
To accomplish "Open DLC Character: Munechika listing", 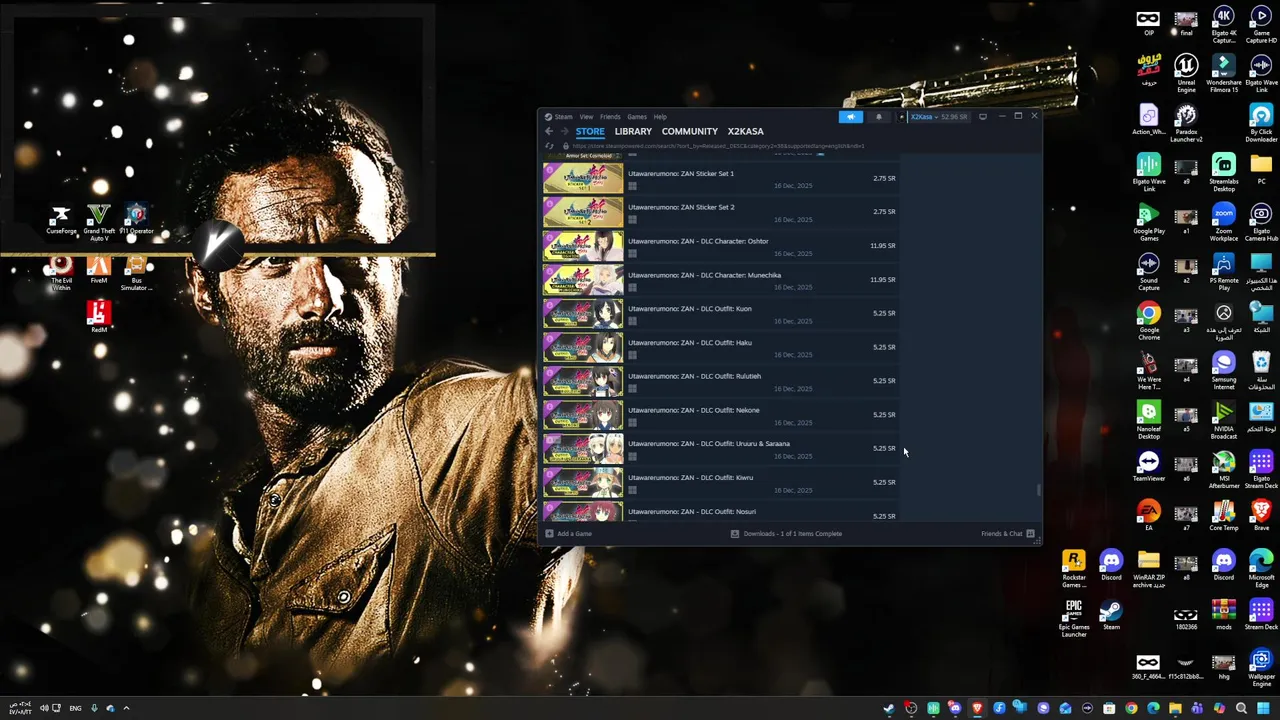I will (x=720, y=280).
